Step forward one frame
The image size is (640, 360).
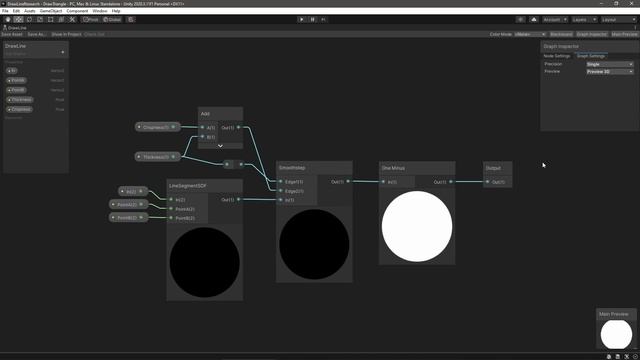(323, 20)
